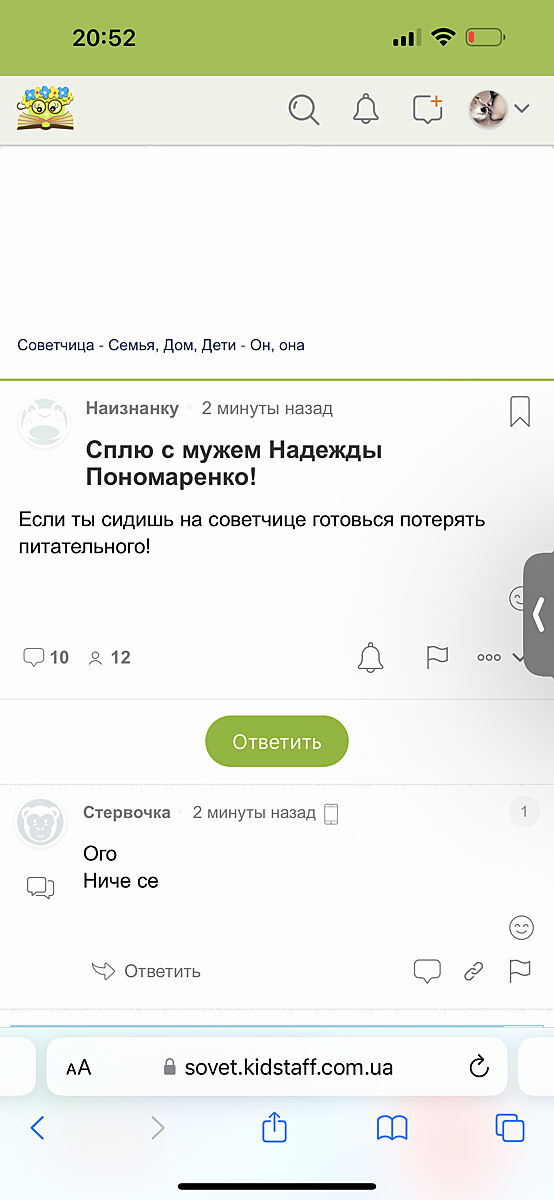Click the green Ответить button

coord(277,741)
